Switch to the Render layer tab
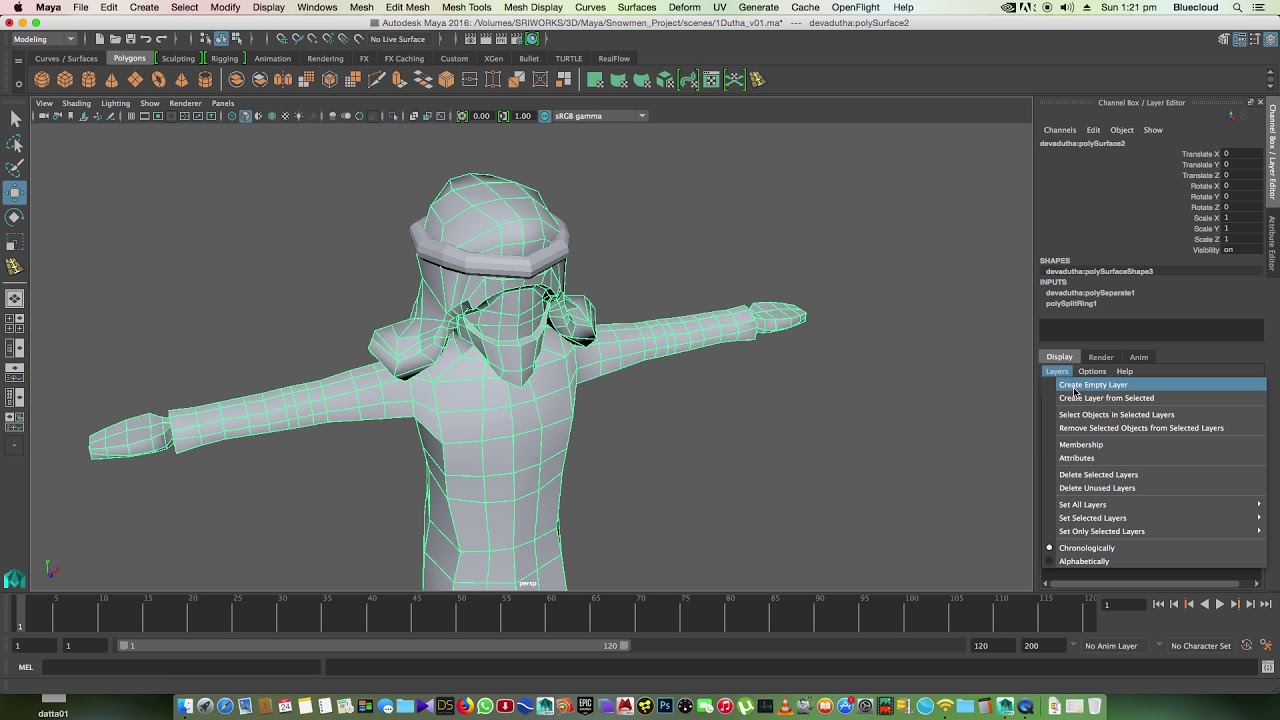 pyautogui.click(x=1101, y=357)
